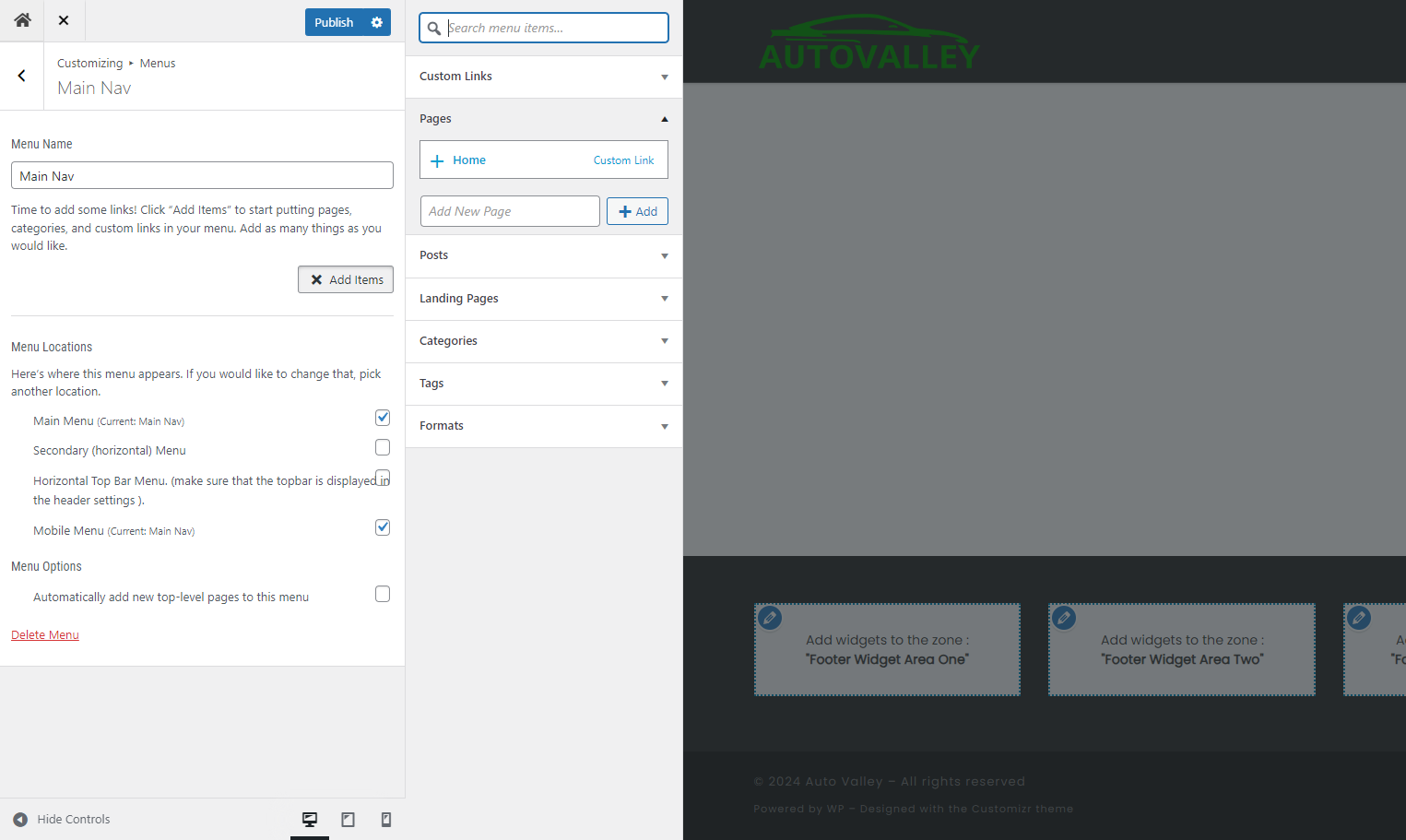Click the Add New Page field
This screenshot has width=1406, height=840.
510,211
